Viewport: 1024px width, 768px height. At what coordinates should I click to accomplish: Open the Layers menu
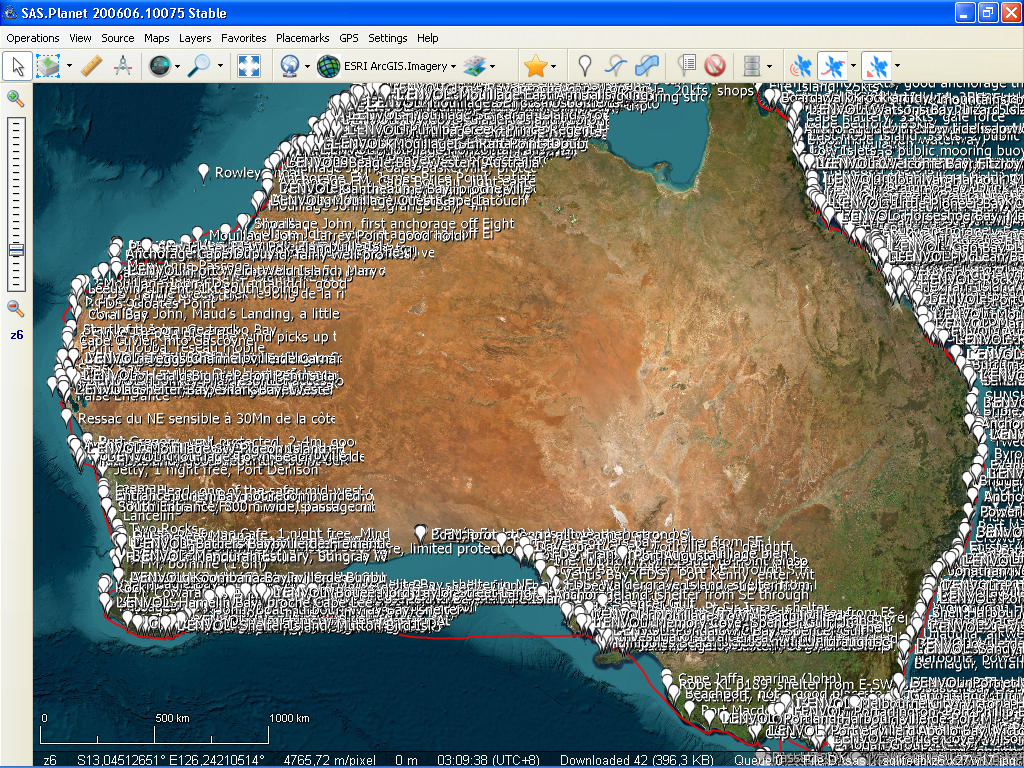[195, 38]
